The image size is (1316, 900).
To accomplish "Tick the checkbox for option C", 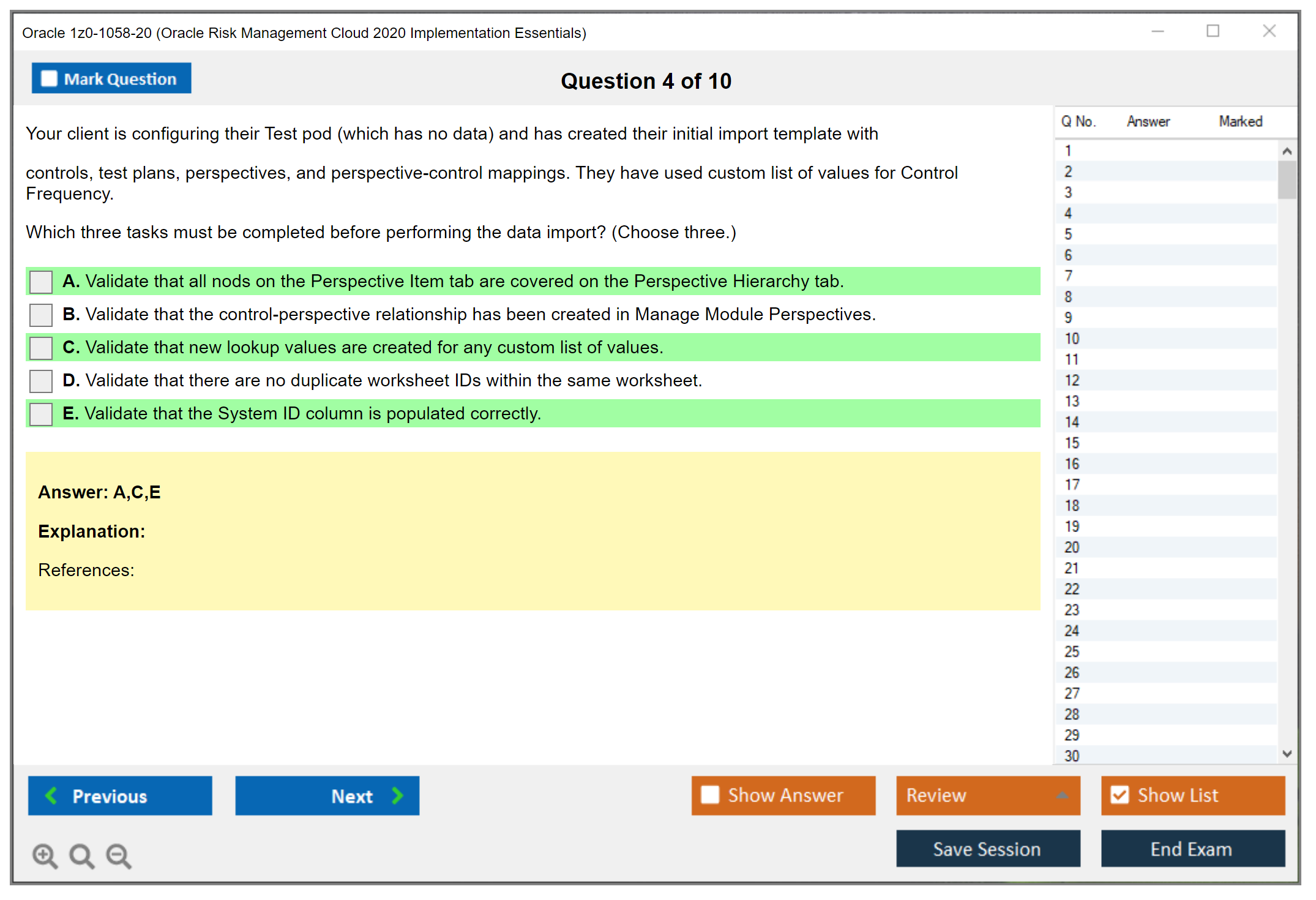I will (x=41, y=348).
